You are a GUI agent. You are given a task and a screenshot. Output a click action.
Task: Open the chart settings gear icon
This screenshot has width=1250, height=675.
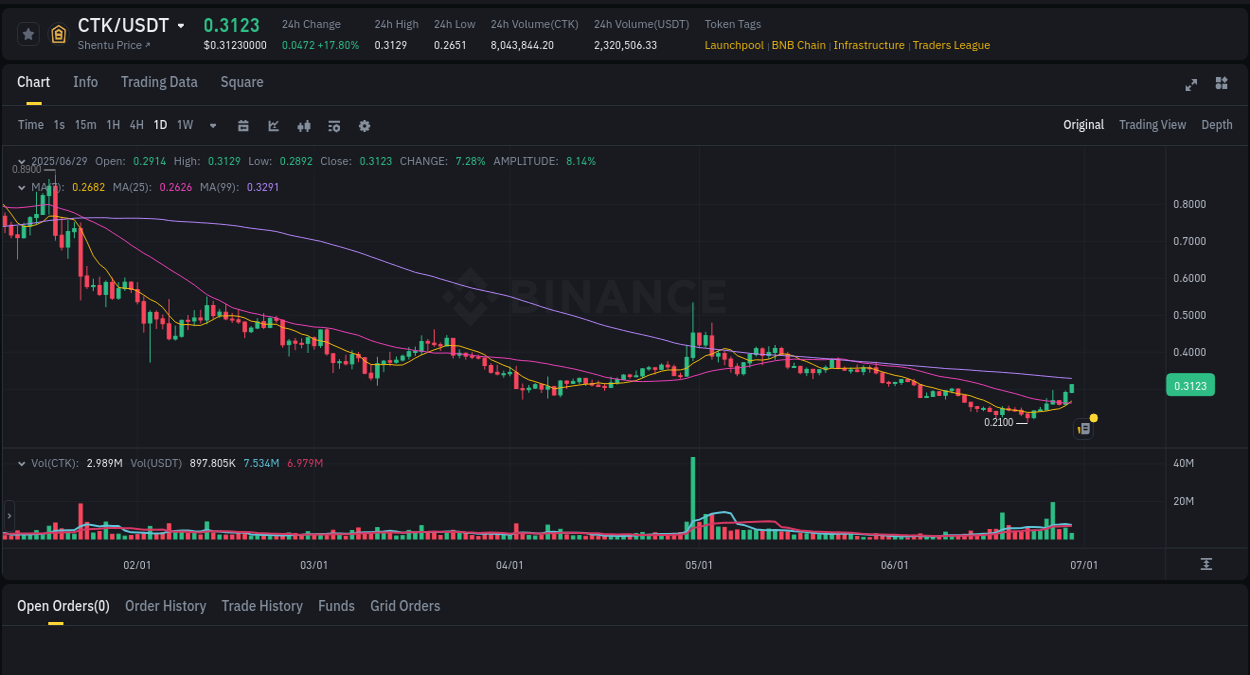point(364,125)
